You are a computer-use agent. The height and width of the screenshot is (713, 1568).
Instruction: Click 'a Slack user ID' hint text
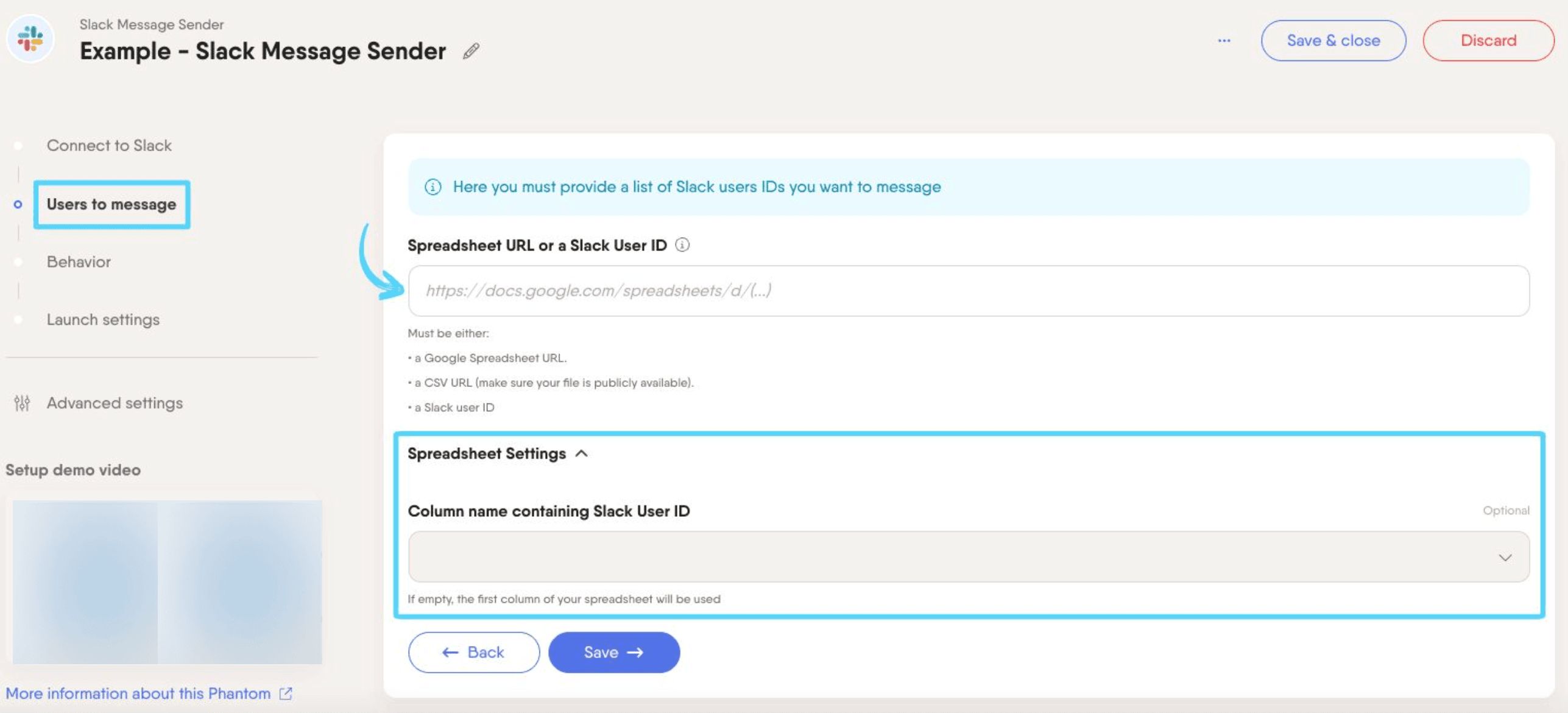(x=454, y=408)
